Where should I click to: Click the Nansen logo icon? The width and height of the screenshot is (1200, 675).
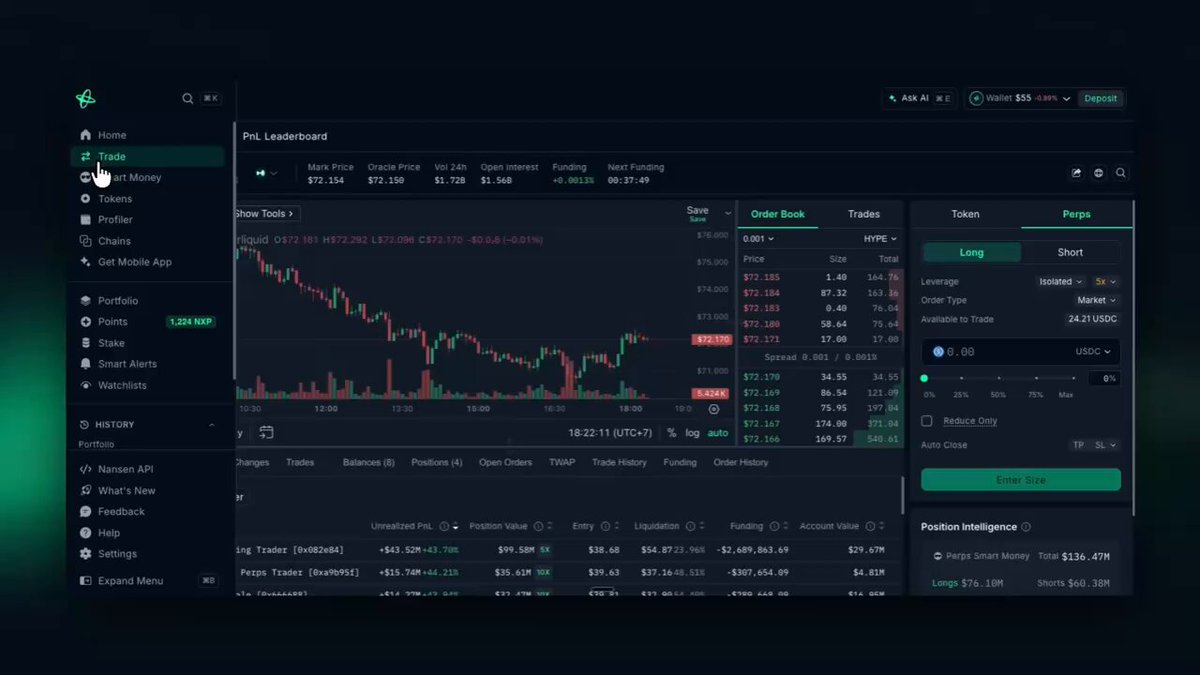85,98
